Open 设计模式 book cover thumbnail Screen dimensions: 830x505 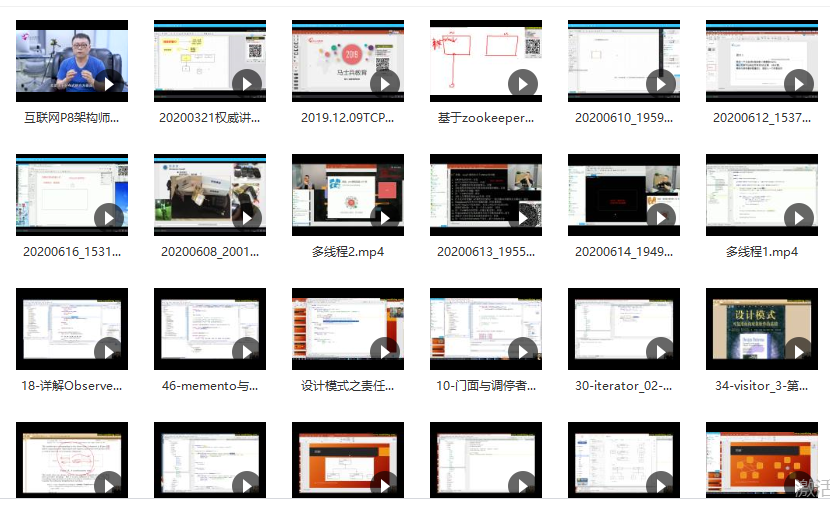click(762, 329)
